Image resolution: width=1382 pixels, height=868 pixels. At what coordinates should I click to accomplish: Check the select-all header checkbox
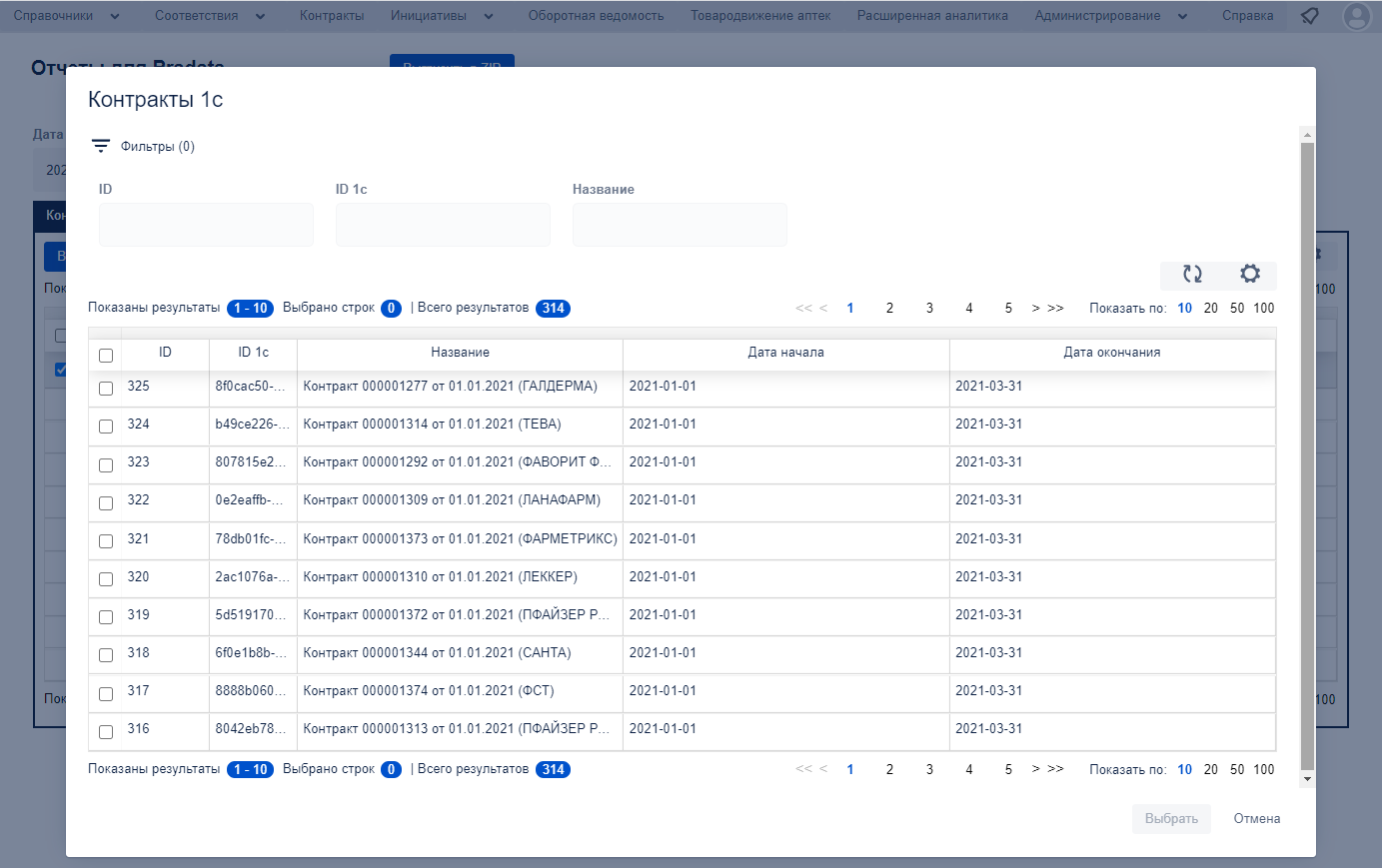(106, 355)
